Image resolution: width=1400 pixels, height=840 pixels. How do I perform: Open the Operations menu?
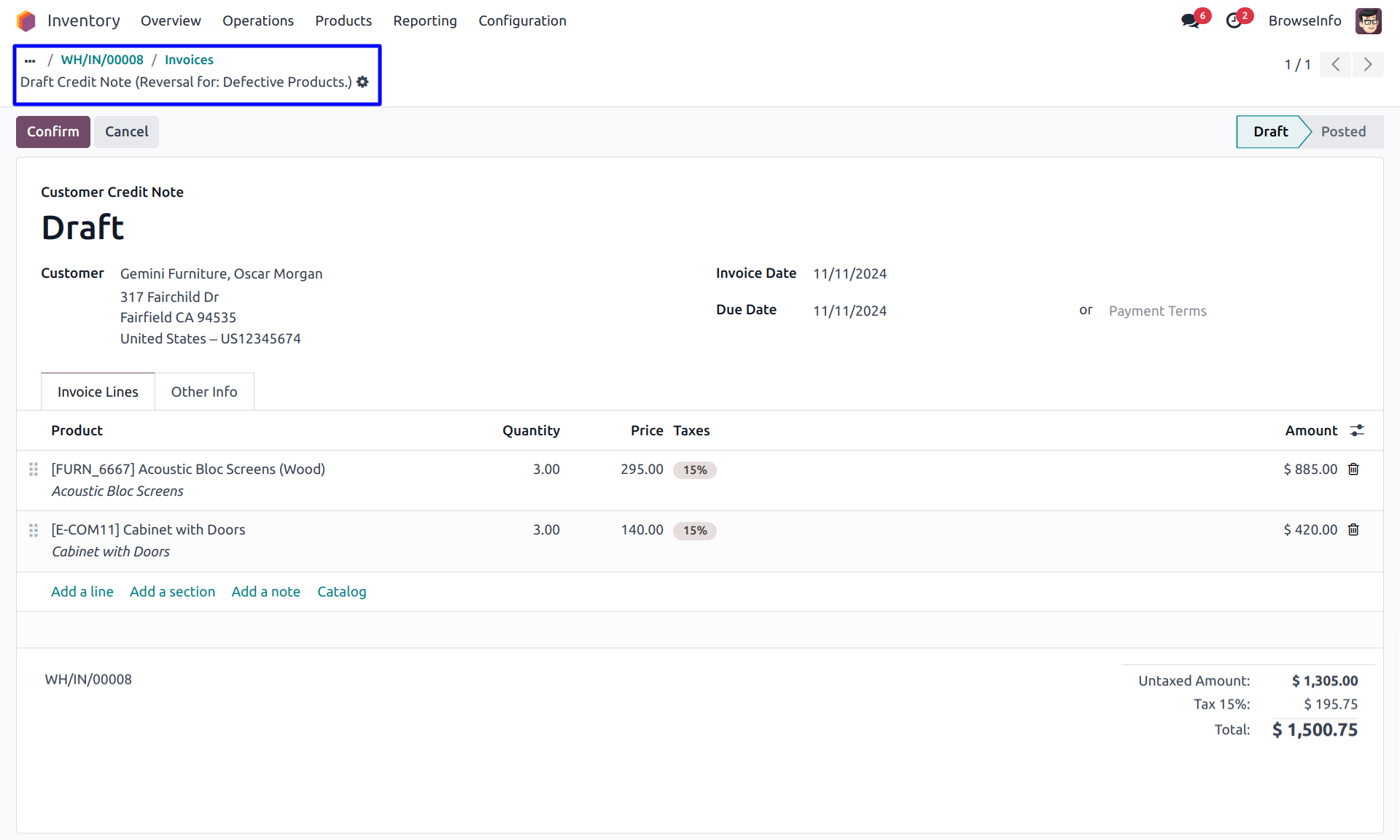point(258,20)
